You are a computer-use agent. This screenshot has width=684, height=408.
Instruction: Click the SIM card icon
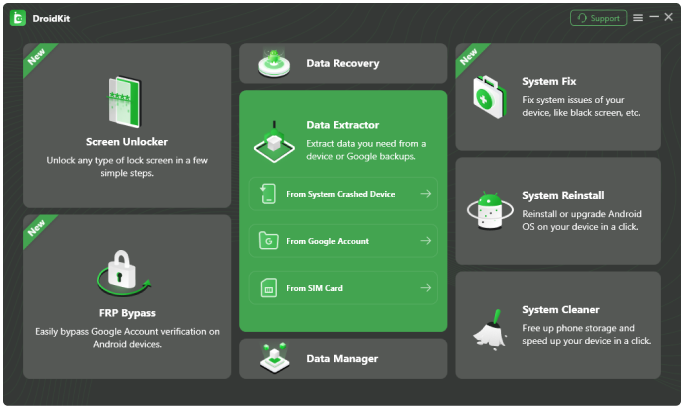pos(269,288)
